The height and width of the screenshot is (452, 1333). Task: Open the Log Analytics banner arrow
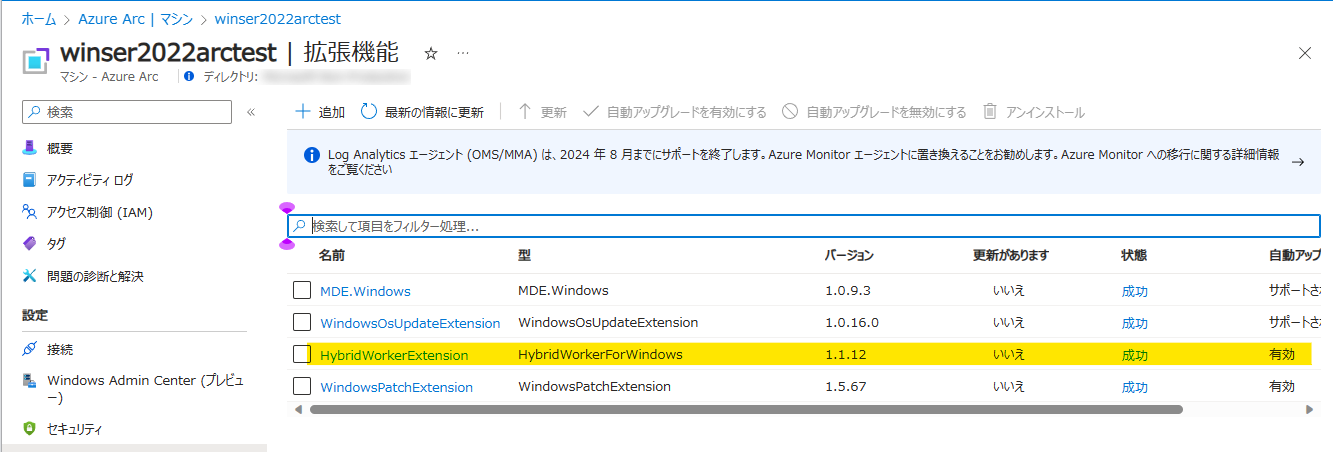1298,161
